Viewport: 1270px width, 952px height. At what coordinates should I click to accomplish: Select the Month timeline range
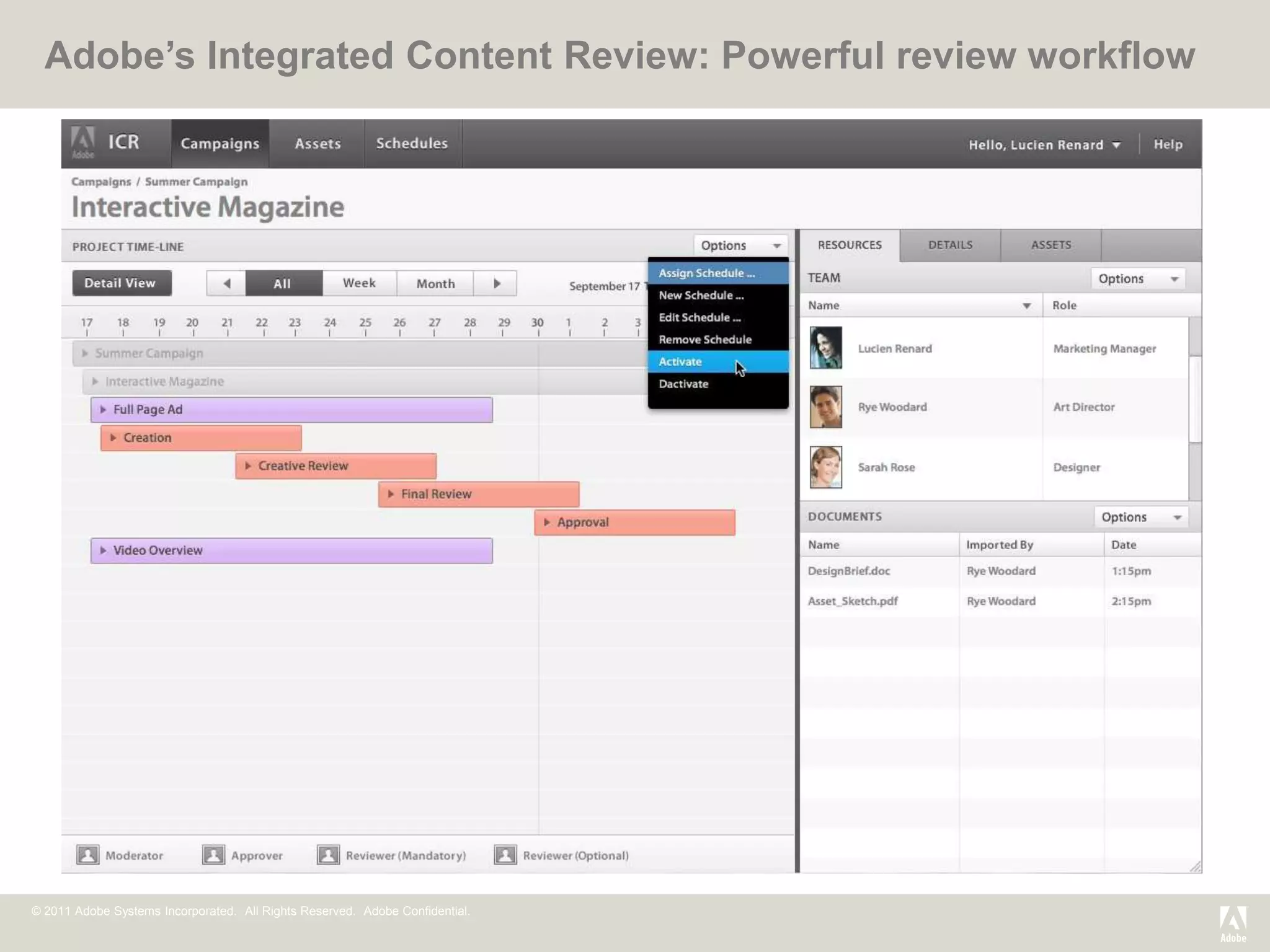(435, 283)
